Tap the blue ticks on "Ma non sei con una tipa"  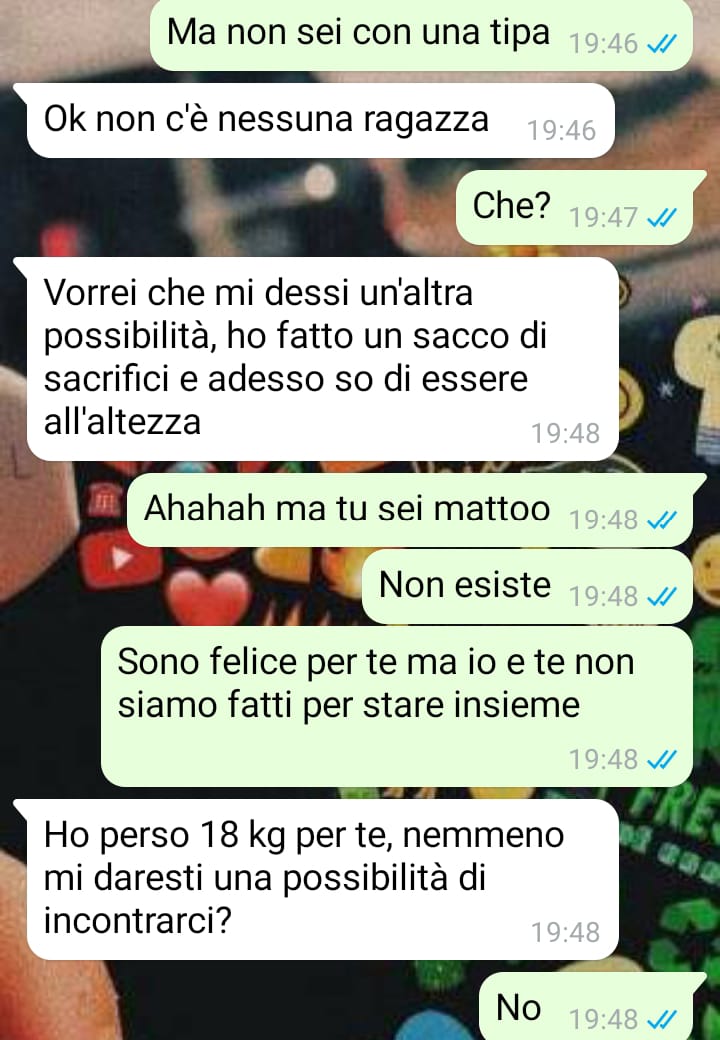click(662, 44)
